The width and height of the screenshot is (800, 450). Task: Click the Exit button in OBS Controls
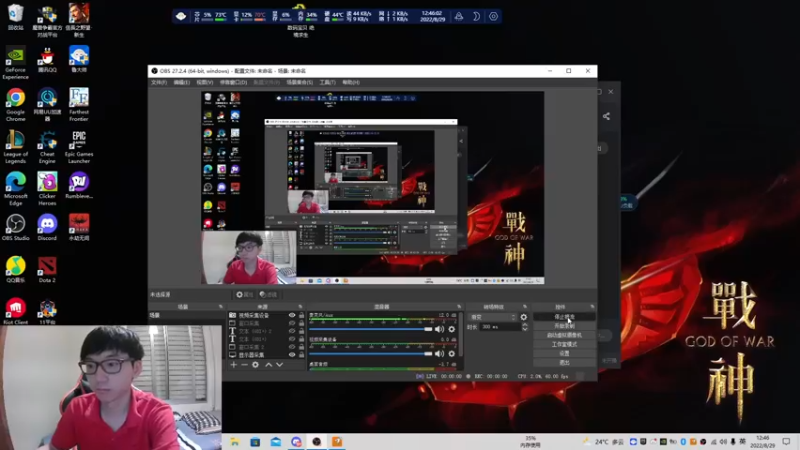tap(564, 362)
